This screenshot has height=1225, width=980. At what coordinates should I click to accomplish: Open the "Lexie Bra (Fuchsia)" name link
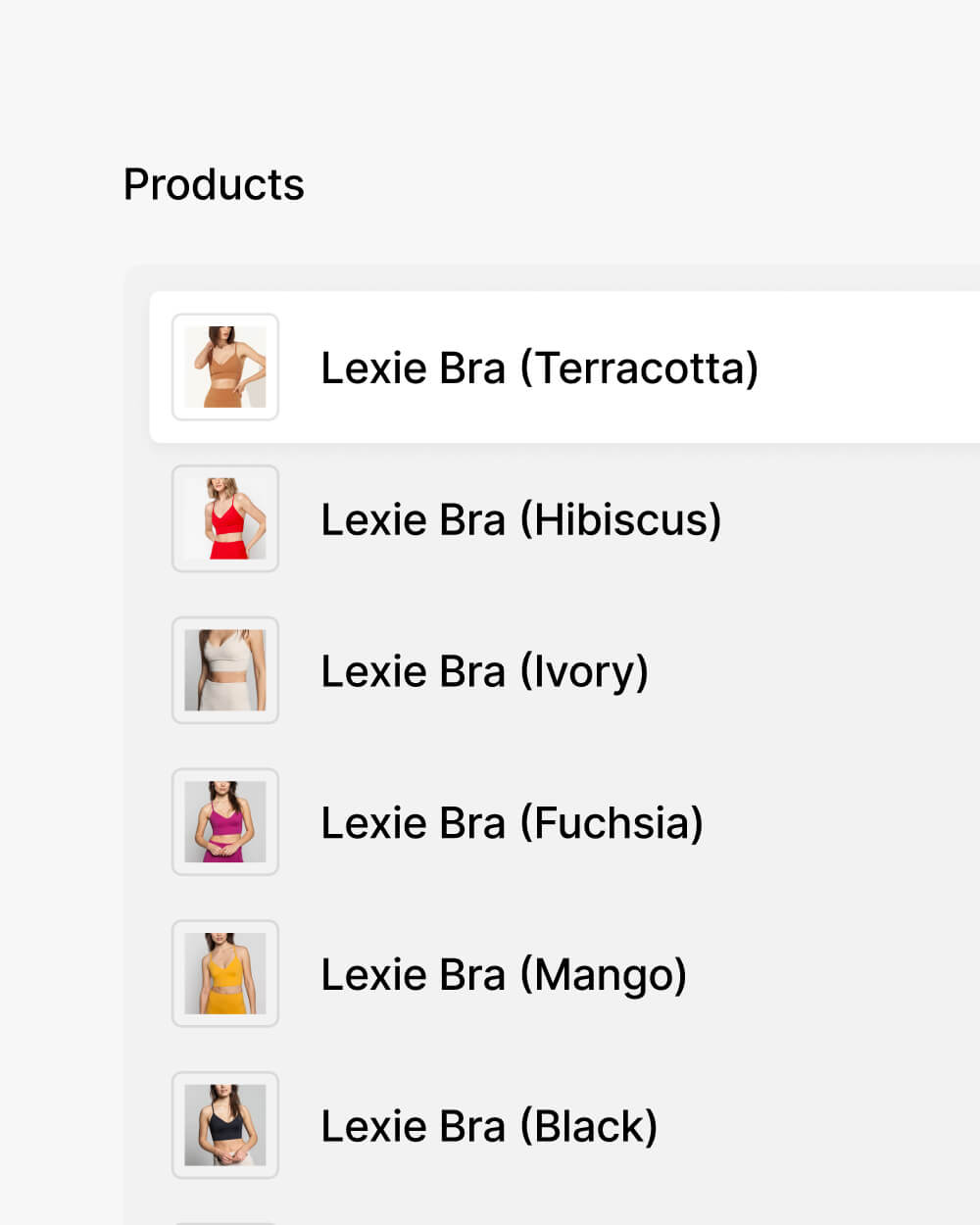point(512,823)
